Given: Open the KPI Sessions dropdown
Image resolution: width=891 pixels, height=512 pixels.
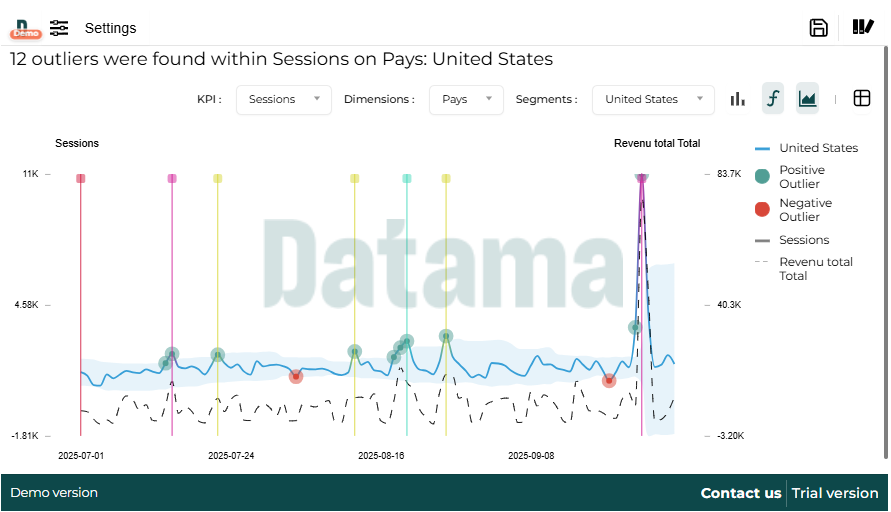Looking at the screenshot, I should pos(284,100).
